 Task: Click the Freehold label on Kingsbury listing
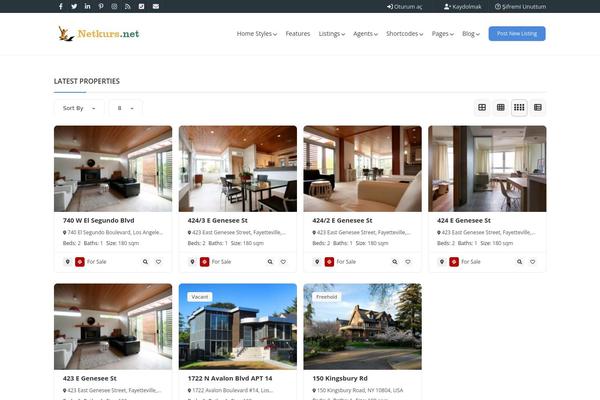coord(326,297)
